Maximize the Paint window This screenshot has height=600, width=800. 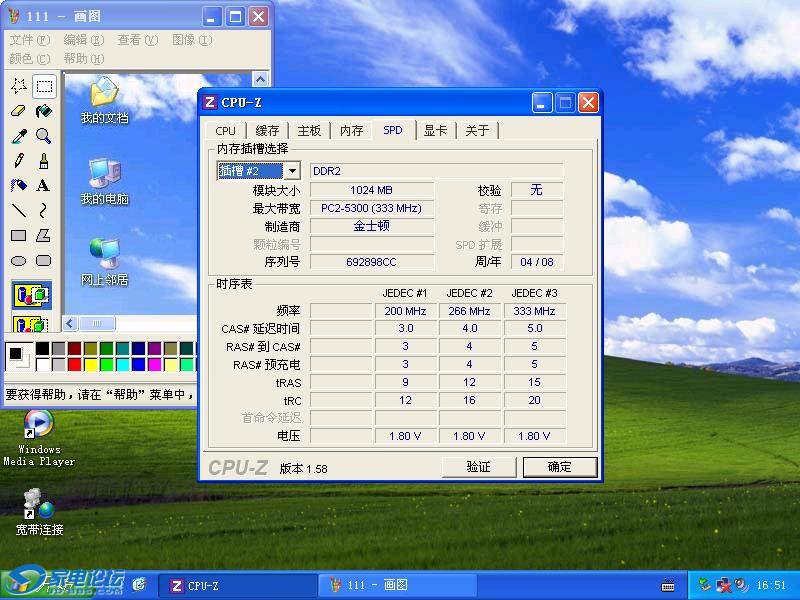coord(235,17)
